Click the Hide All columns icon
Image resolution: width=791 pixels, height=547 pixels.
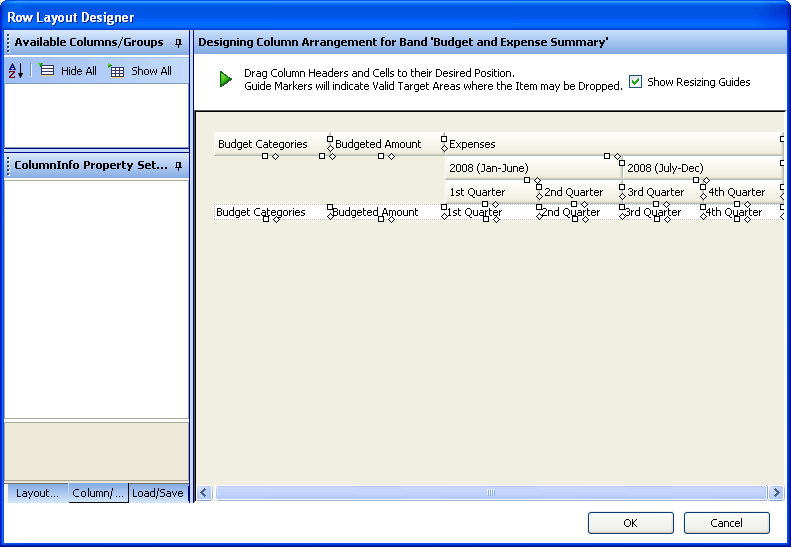tap(47, 71)
